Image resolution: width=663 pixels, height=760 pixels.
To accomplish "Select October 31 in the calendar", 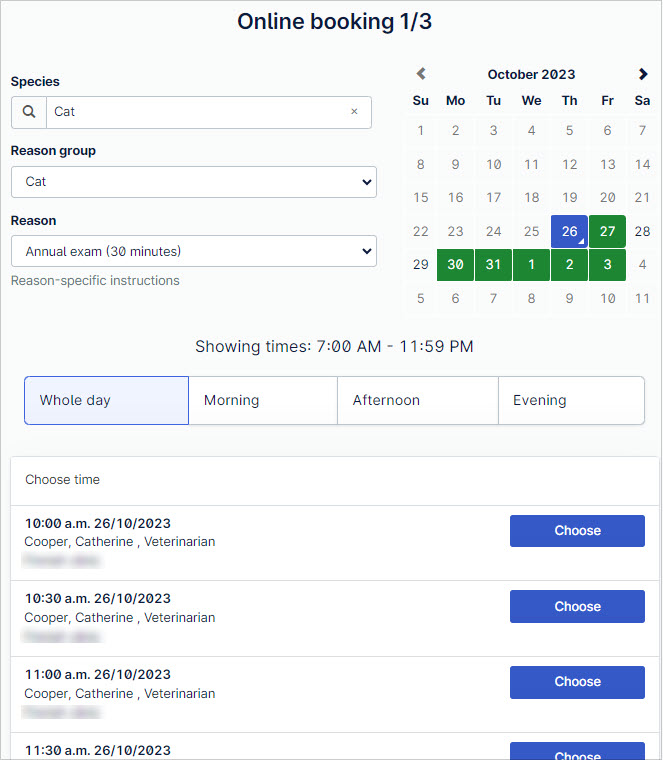I will coord(493,265).
